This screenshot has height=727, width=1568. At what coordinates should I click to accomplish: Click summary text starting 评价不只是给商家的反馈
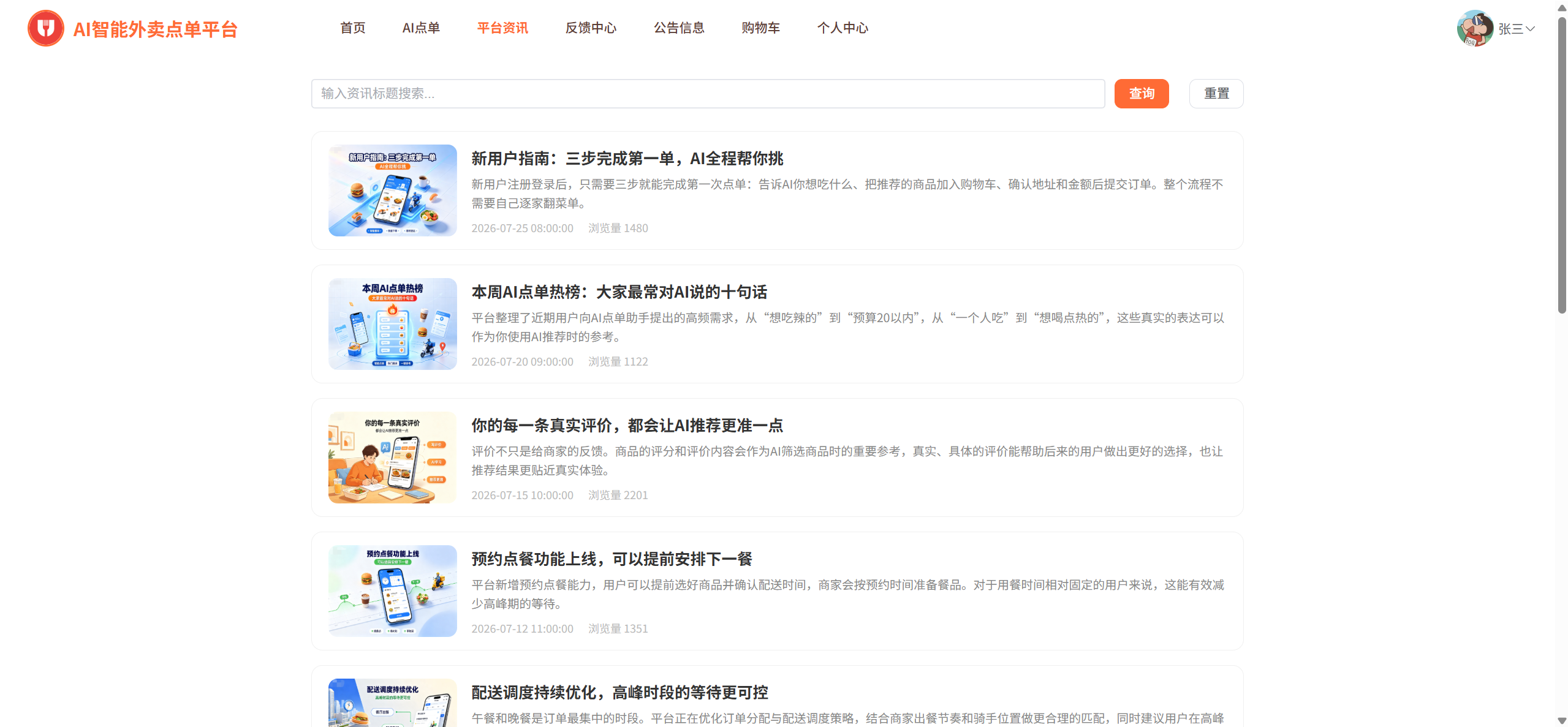(847, 461)
